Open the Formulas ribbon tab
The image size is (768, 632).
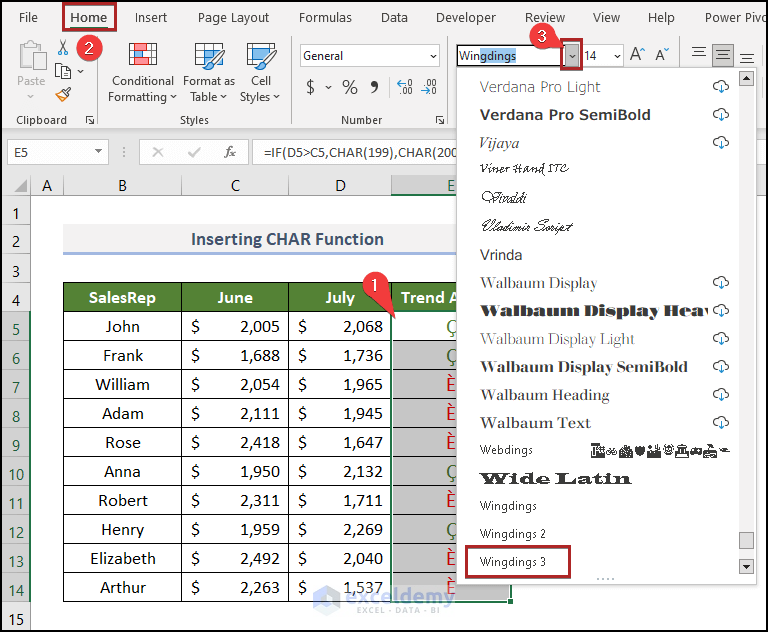[325, 18]
